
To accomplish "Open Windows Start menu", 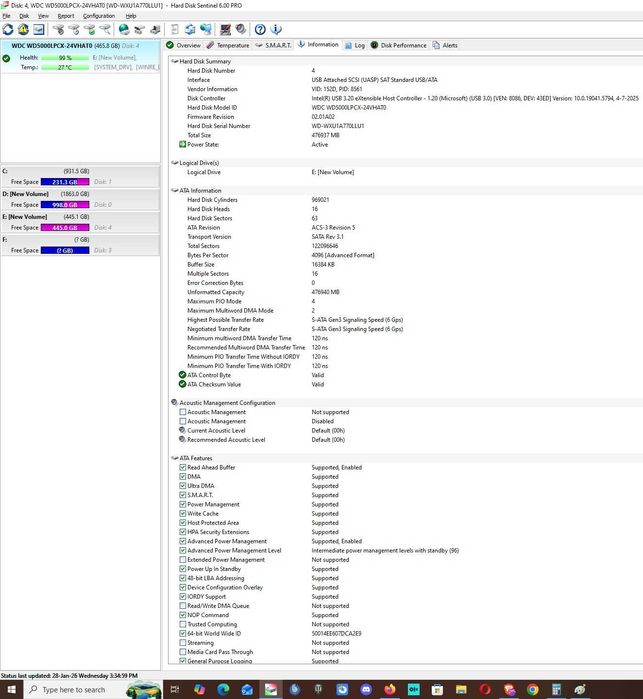I will coord(11,690).
